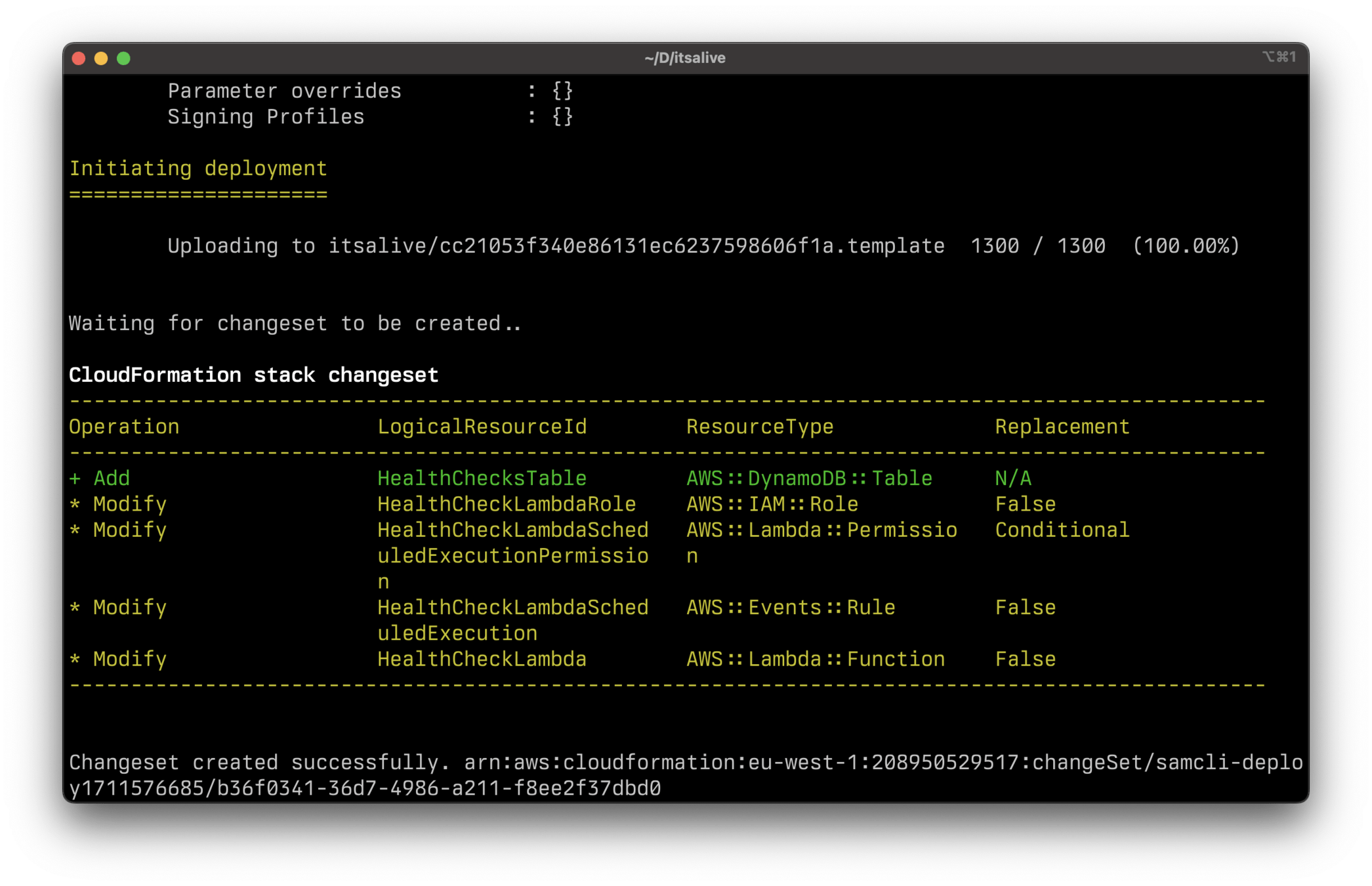Screen dimensions: 1372x886
Task: Click the 'Initiating deployment' heading text
Action: (198, 169)
